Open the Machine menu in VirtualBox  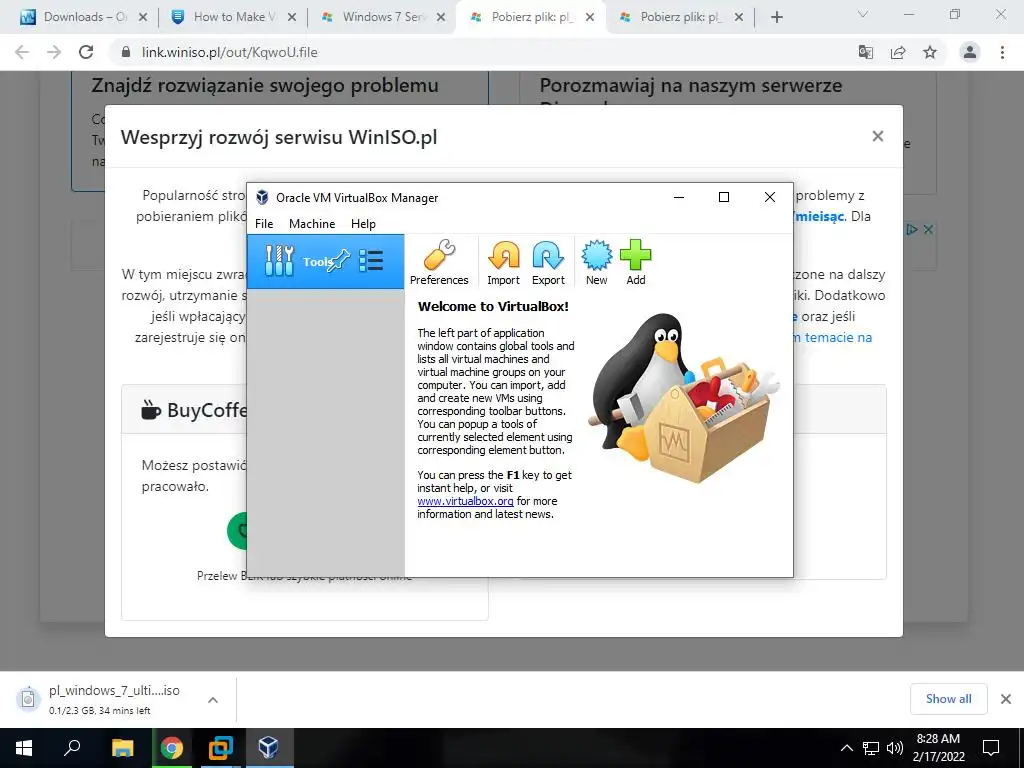click(x=312, y=223)
